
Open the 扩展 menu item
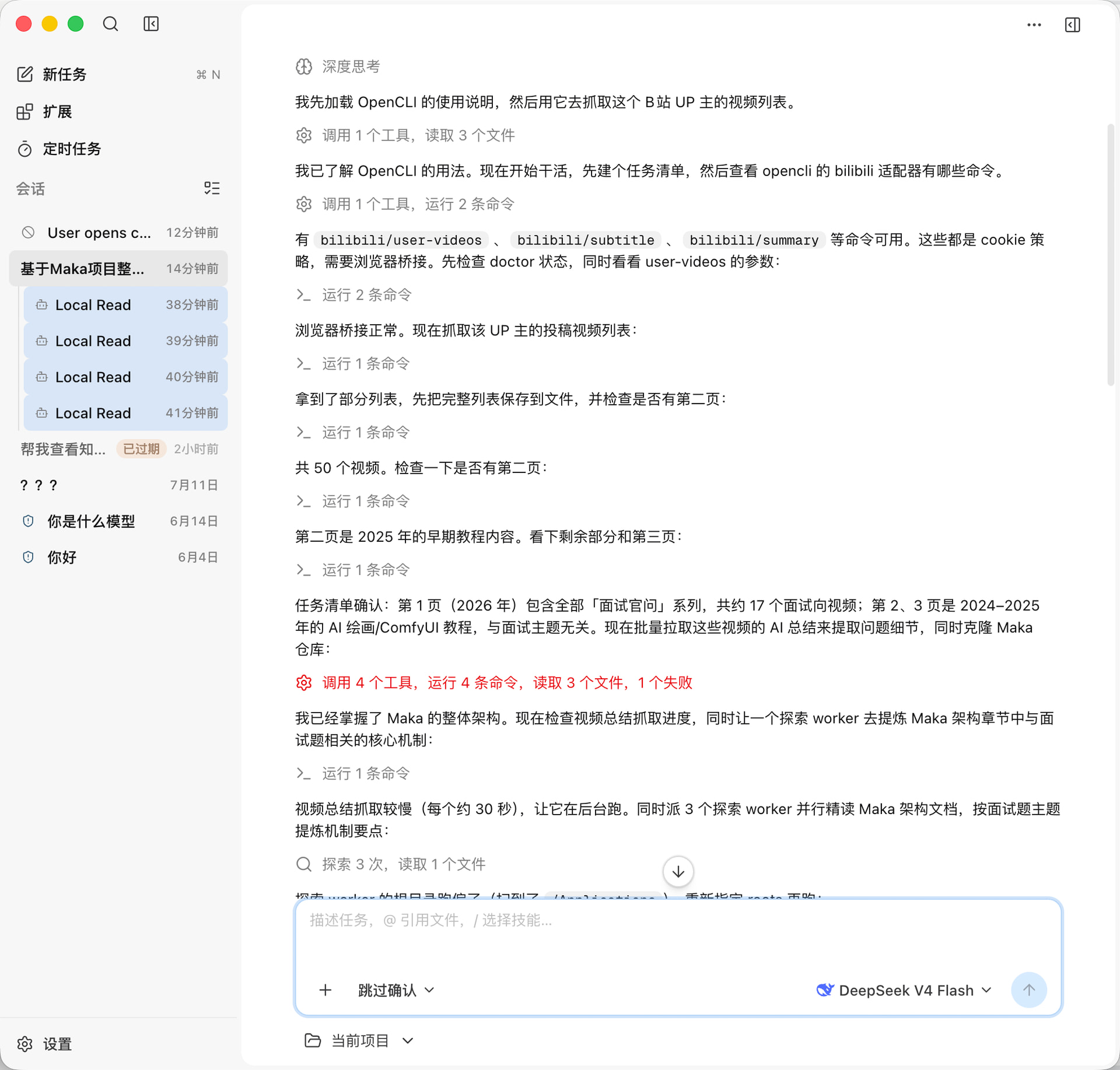click(118, 112)
